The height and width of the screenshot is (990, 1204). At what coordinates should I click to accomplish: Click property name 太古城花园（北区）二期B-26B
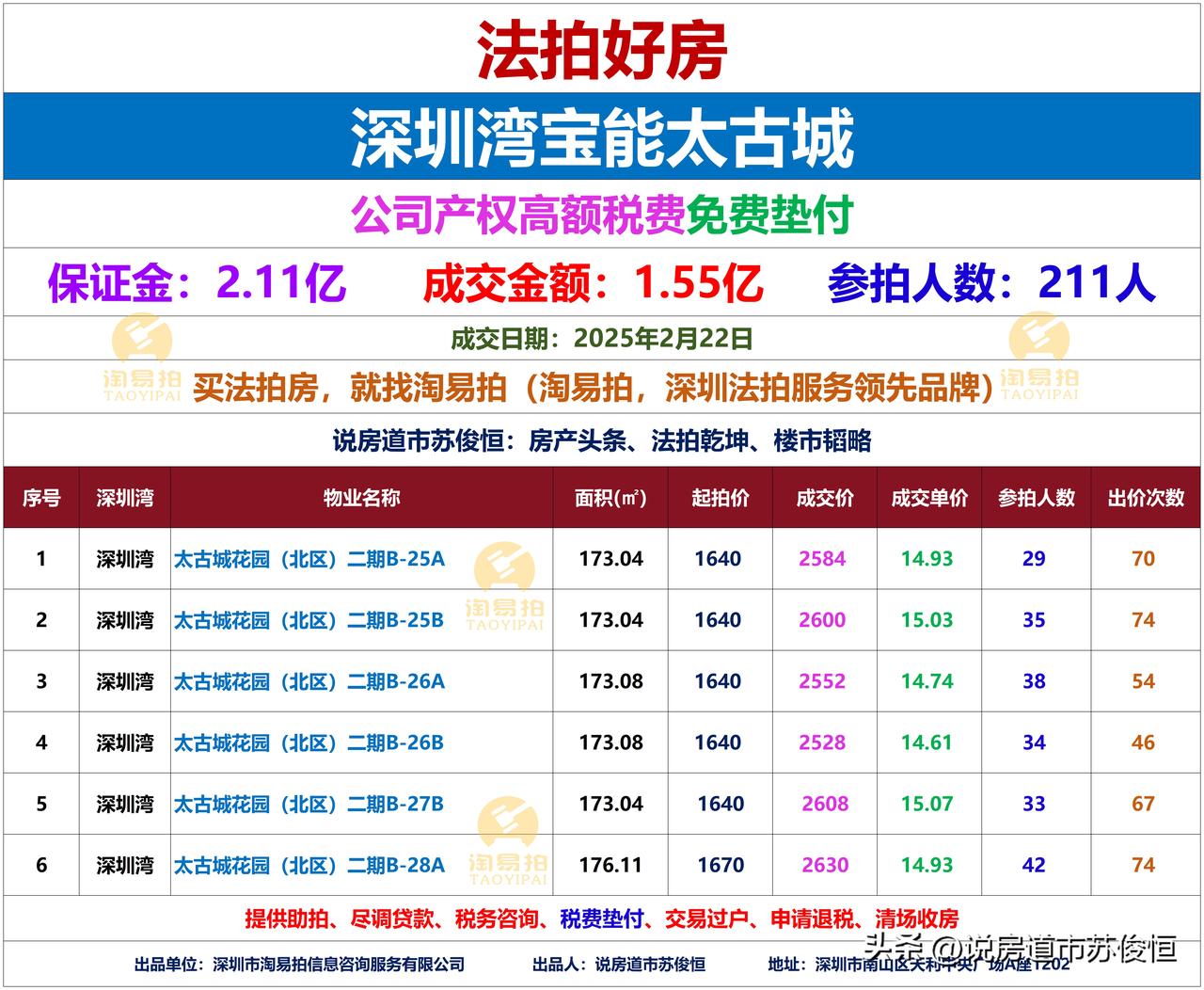(309, 742)
